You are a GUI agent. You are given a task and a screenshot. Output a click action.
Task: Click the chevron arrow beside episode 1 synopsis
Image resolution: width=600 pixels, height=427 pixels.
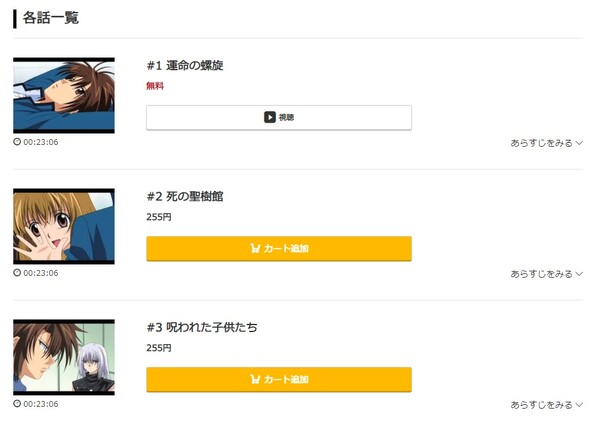(579, 143)
